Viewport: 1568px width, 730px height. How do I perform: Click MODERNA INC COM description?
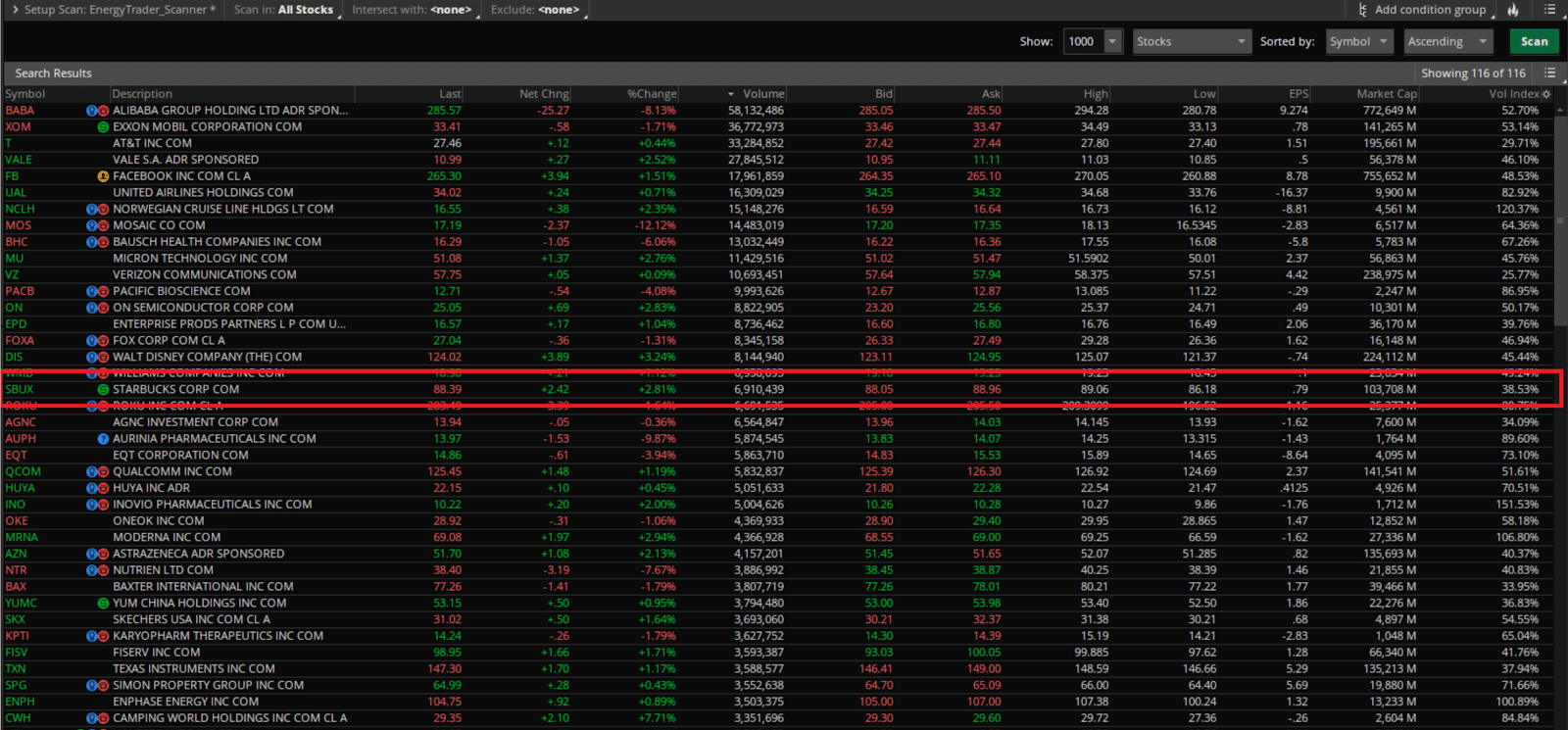167,538
